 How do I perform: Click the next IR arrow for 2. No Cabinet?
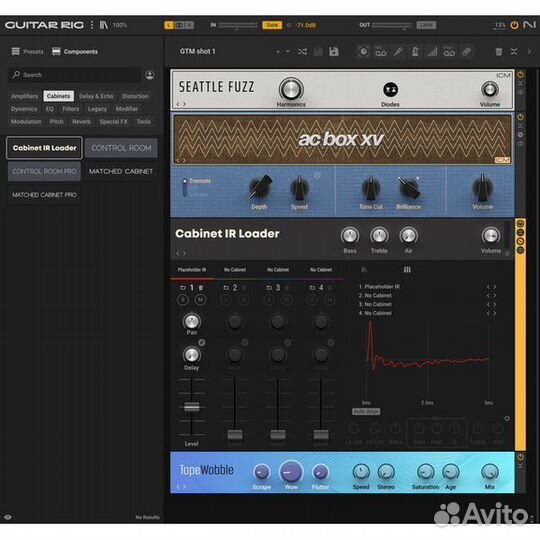pos(495,295)
